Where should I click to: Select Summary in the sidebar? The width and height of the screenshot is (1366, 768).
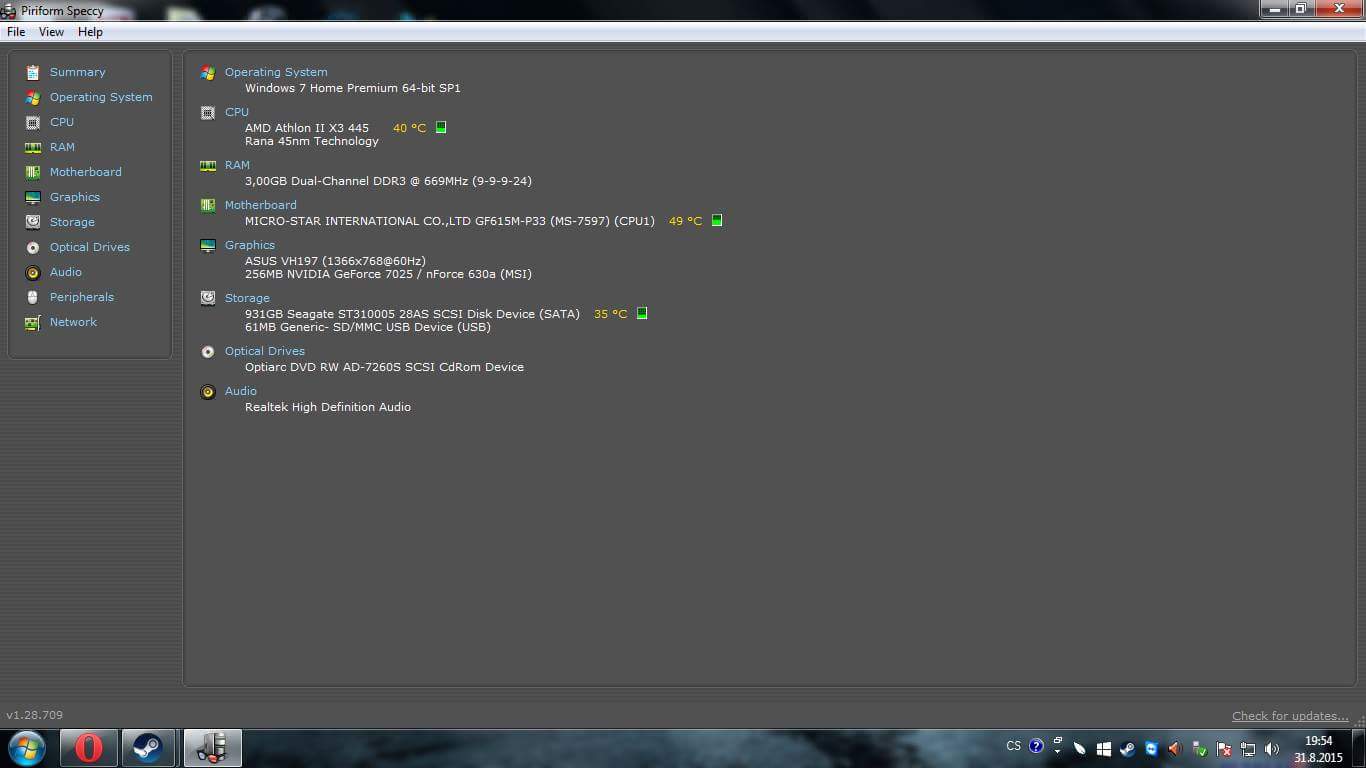(77, 72)
